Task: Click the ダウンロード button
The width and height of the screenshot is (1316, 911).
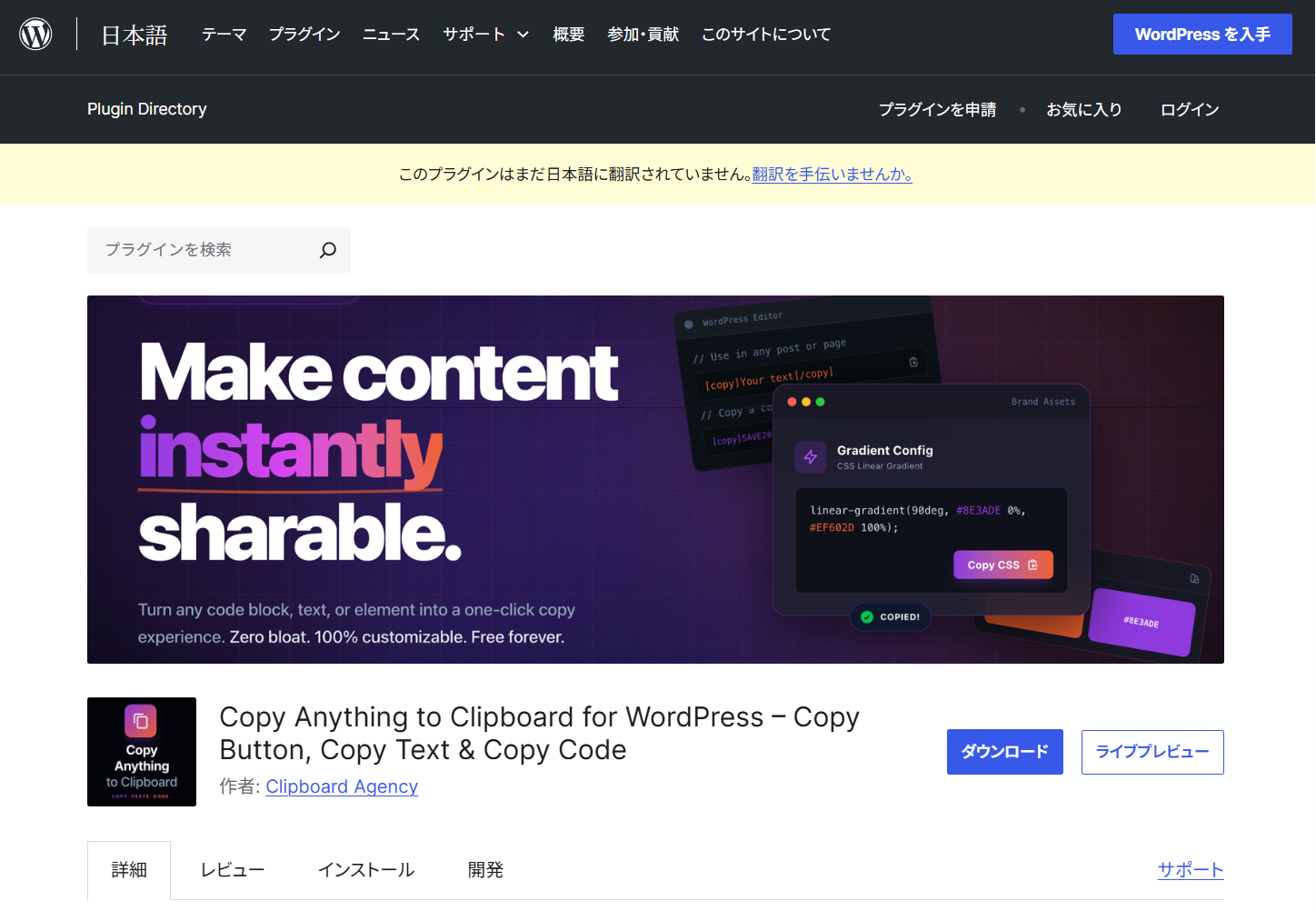Action: (1004, 752)
